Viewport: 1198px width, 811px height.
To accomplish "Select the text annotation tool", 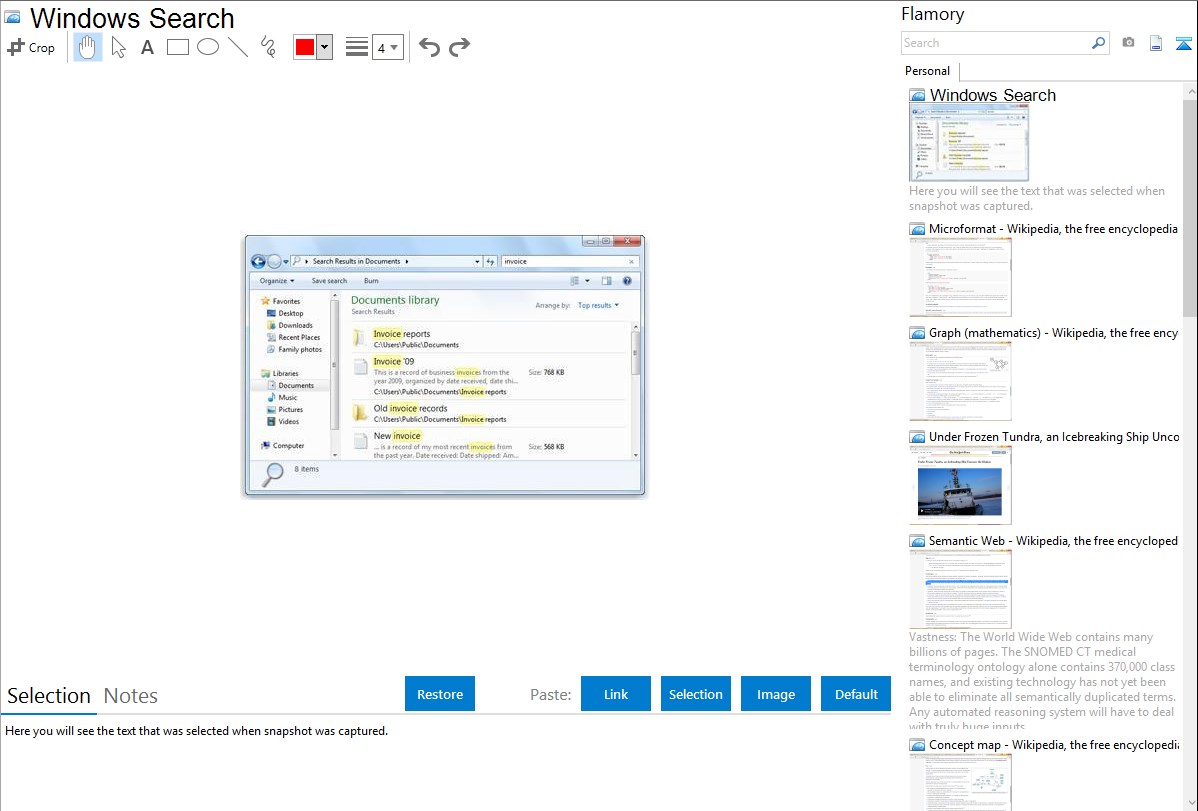I will 147,47.
